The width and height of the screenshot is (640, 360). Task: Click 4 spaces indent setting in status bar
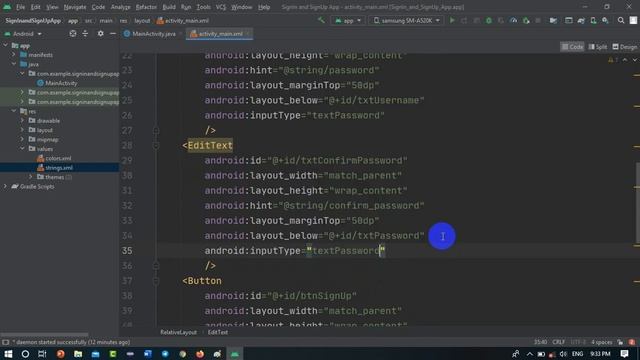(602, 342)
